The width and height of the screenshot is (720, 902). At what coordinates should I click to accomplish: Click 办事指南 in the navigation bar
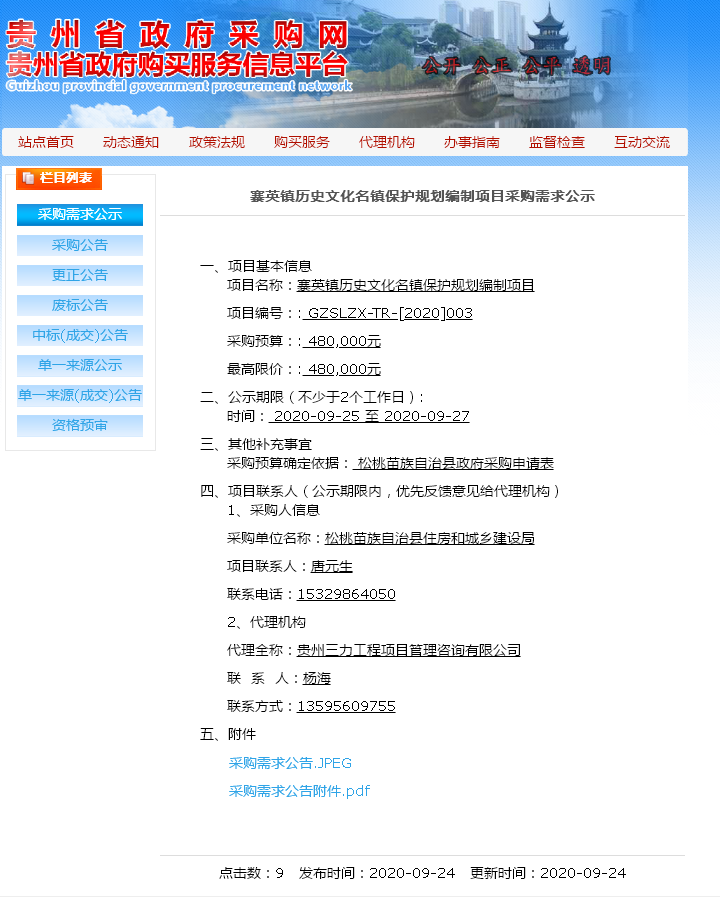point(472,142)
